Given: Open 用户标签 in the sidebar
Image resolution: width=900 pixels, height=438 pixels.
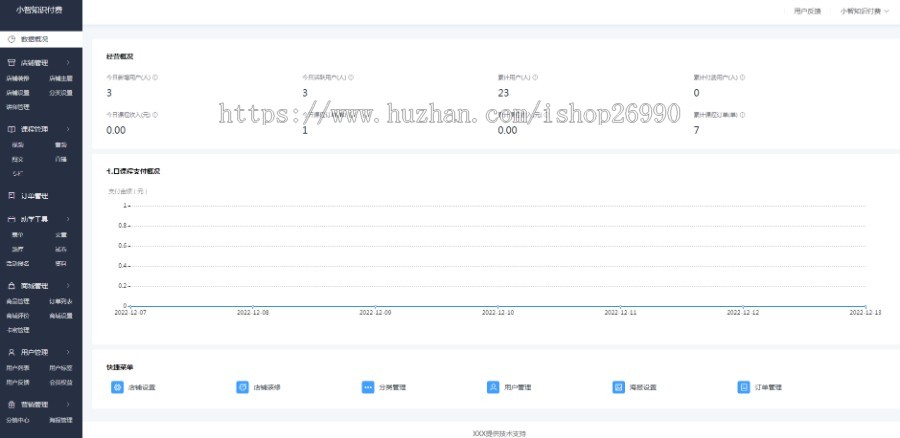Looking at the screenshot, I should point(61,368).
